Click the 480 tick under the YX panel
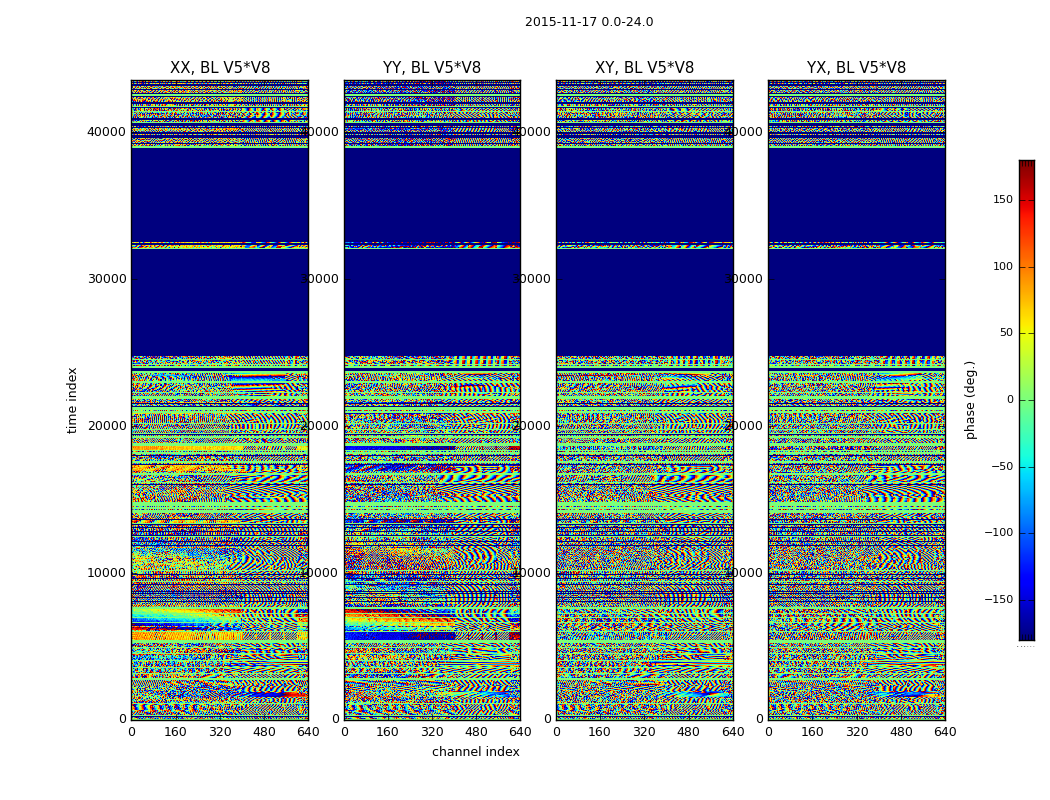The width and height of the screenshot is (1050, 800). (901, 732)
